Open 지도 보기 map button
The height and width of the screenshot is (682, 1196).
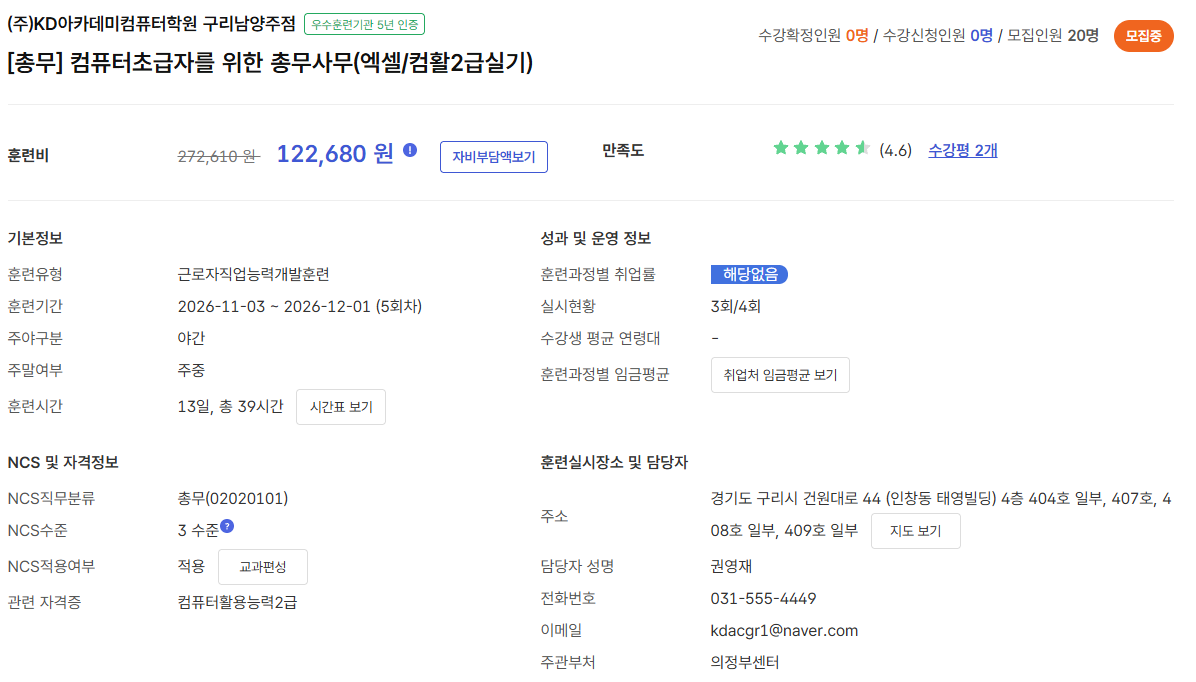[x=915, y=531]
